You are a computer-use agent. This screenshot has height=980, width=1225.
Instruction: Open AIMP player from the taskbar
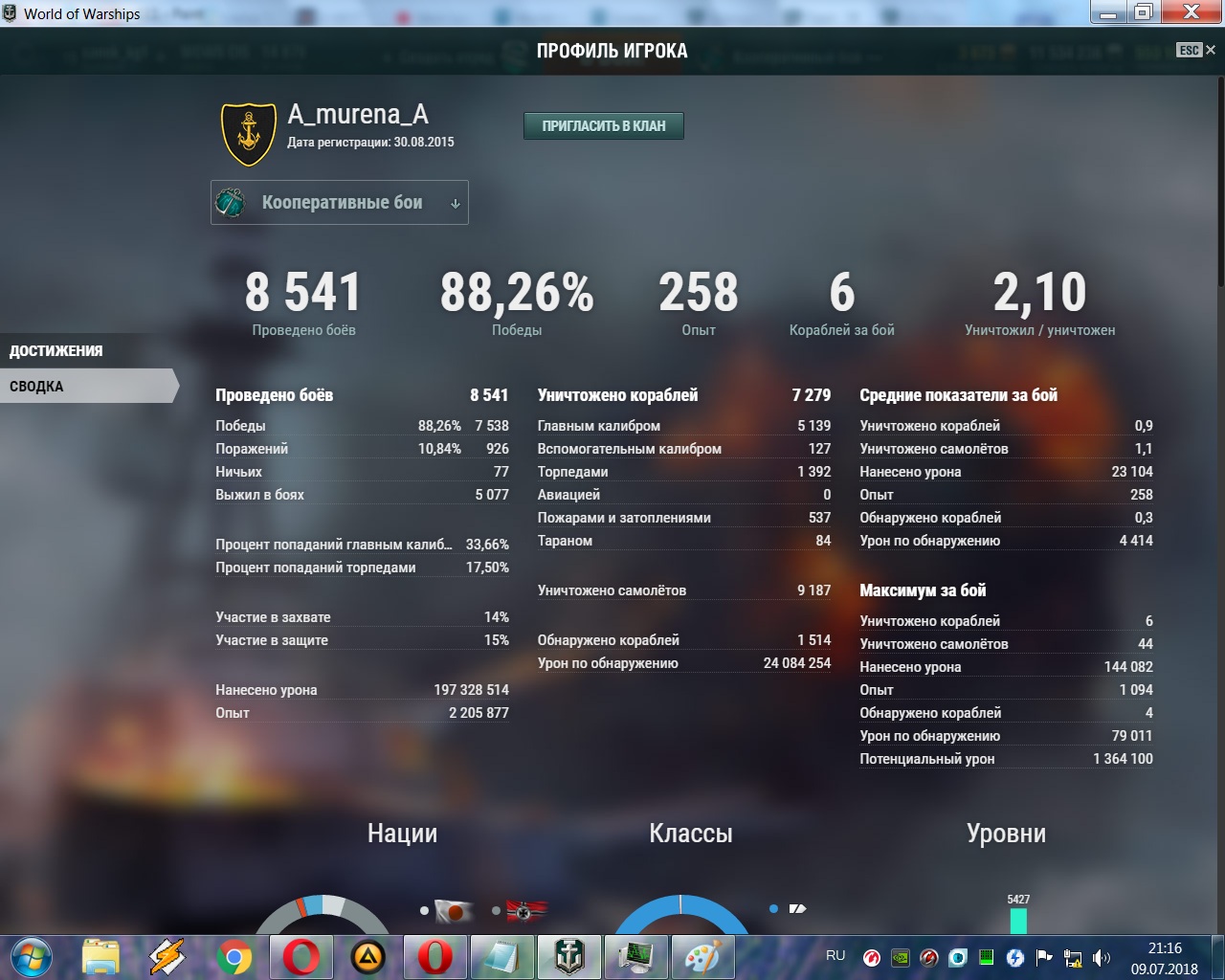coord(367,957)
